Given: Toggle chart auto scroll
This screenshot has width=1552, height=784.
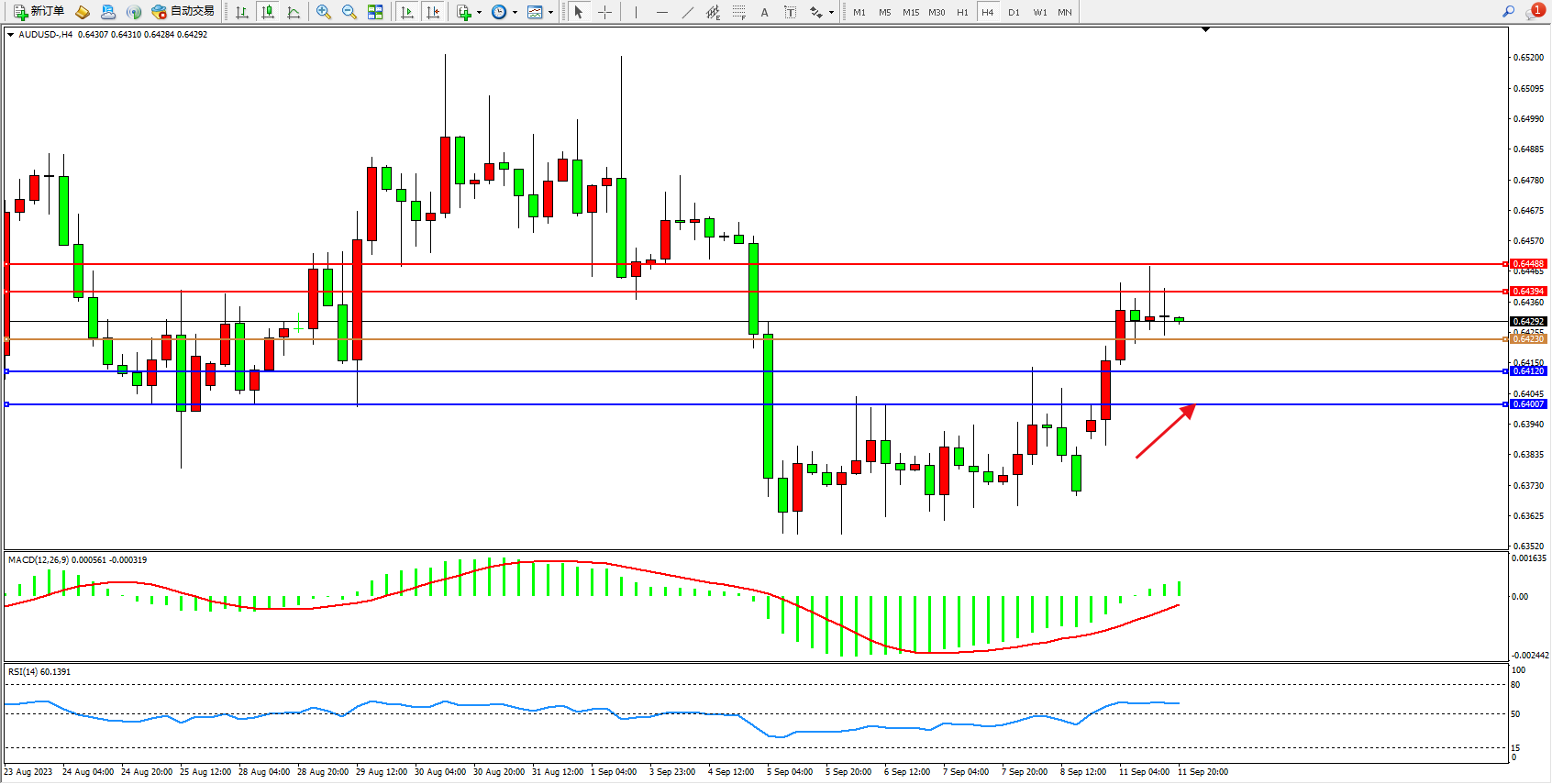Looking at the screenshot, I should (x=407, y=12).
